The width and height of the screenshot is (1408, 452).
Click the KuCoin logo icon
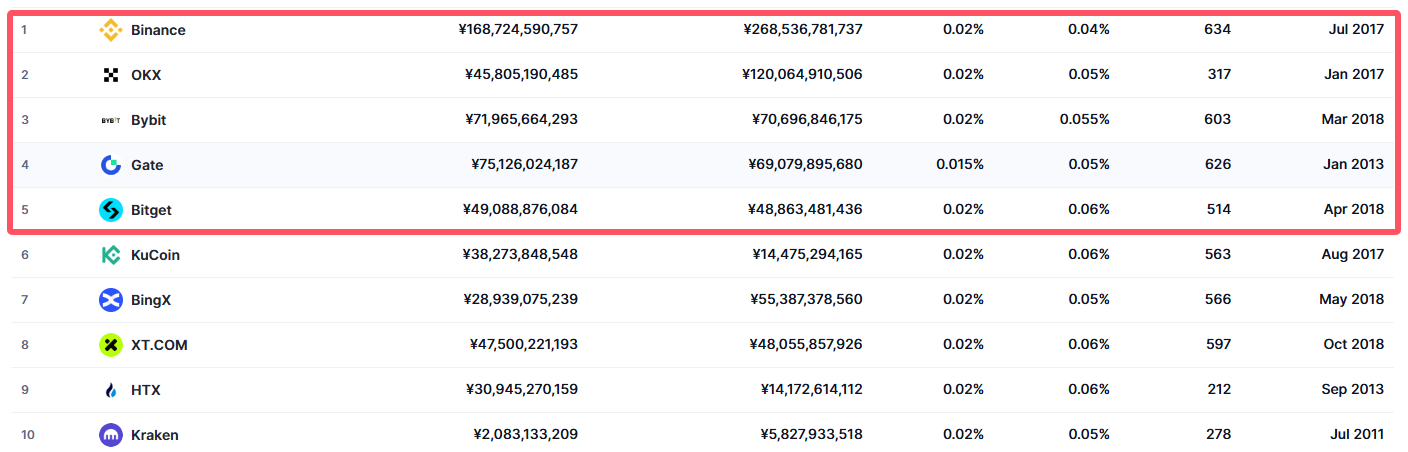pos(111,255)
